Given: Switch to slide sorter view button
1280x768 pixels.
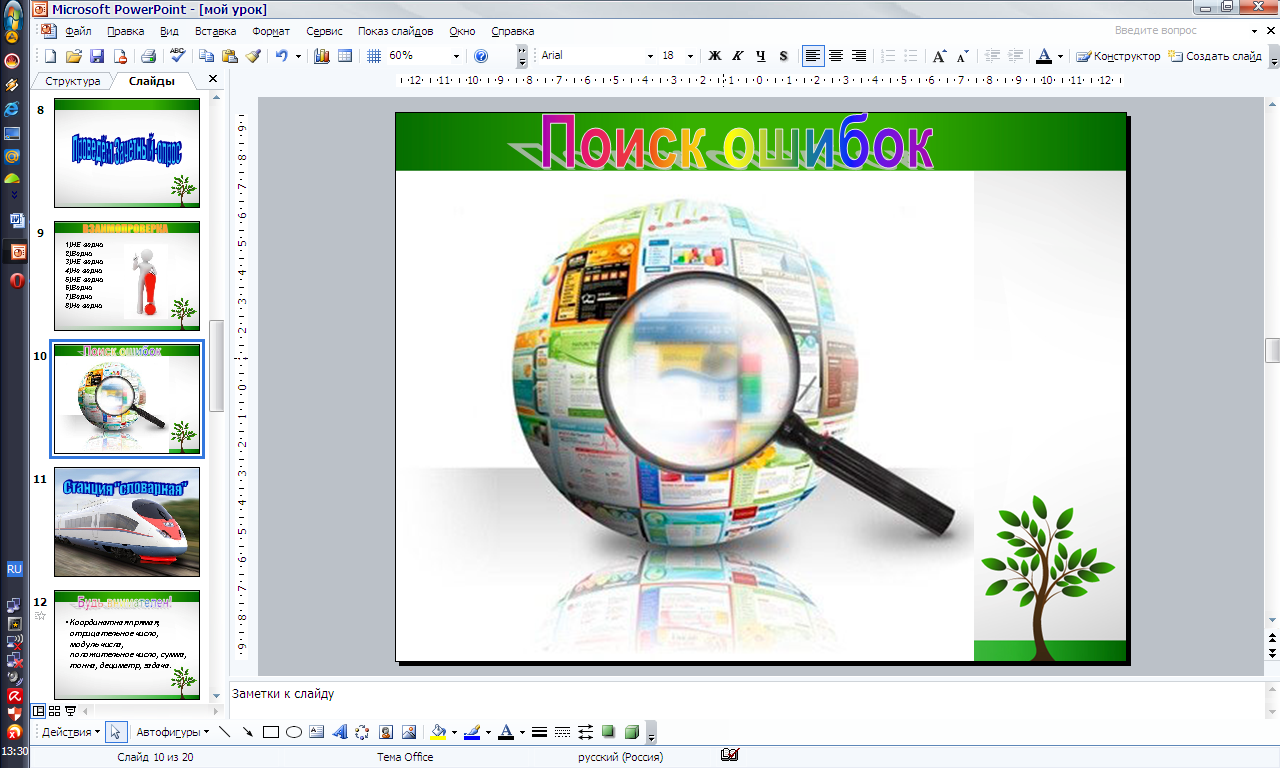Looking at the screenshot, I should click(54, 711).
